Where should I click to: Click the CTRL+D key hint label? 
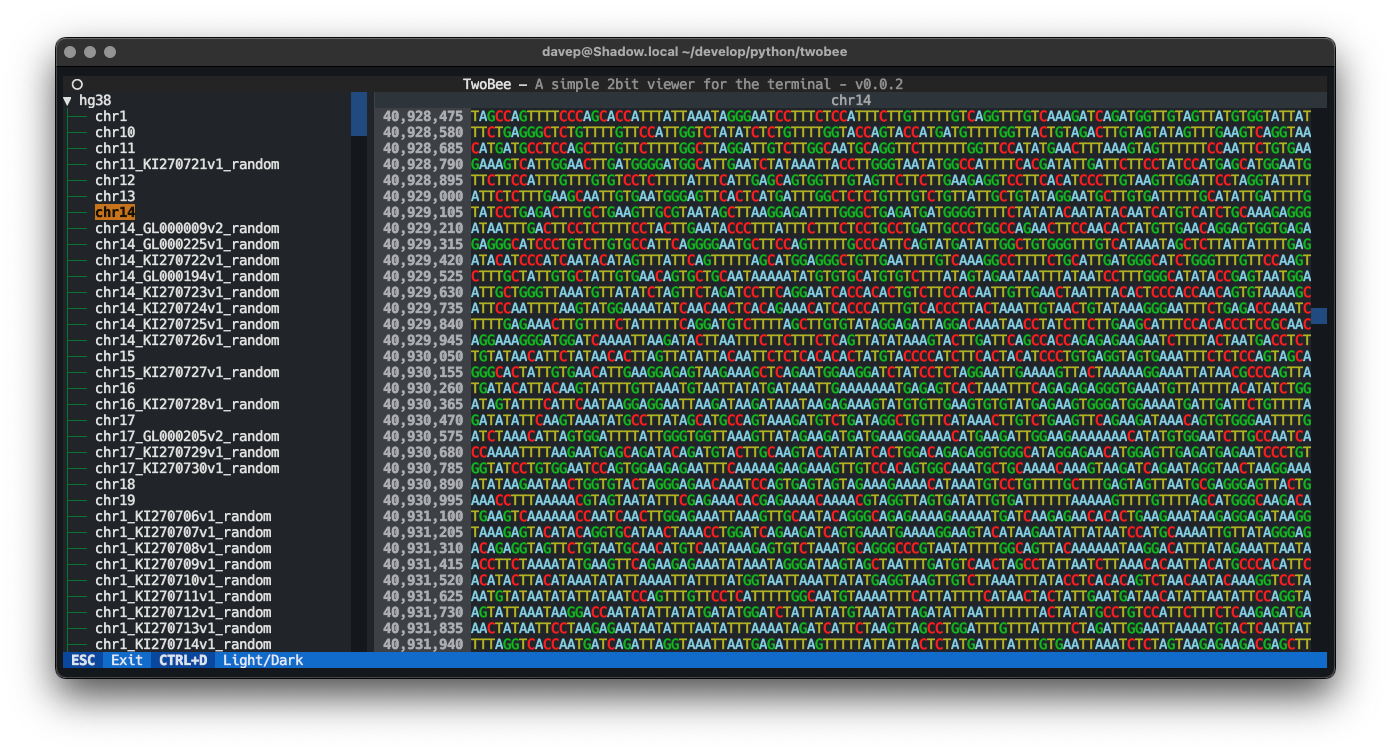click(183, 660)
